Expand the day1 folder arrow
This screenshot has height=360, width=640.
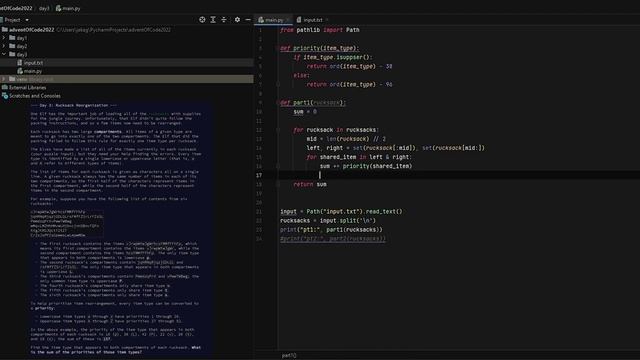(4, 38)
